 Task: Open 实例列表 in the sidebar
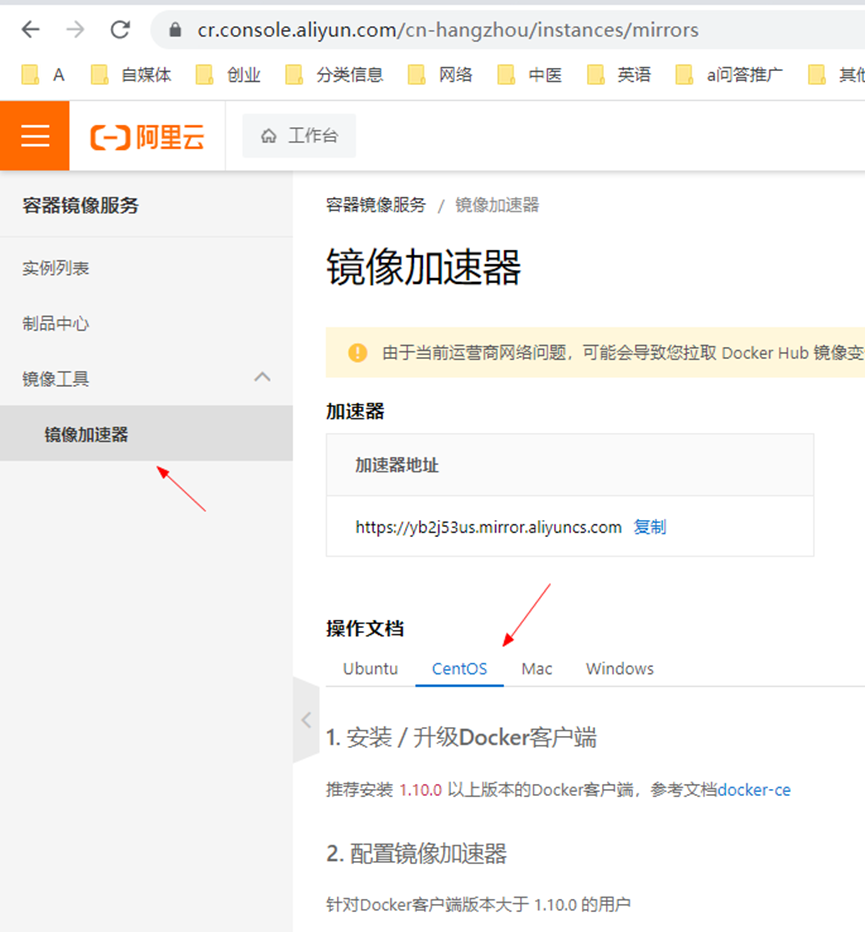point(56,268)
